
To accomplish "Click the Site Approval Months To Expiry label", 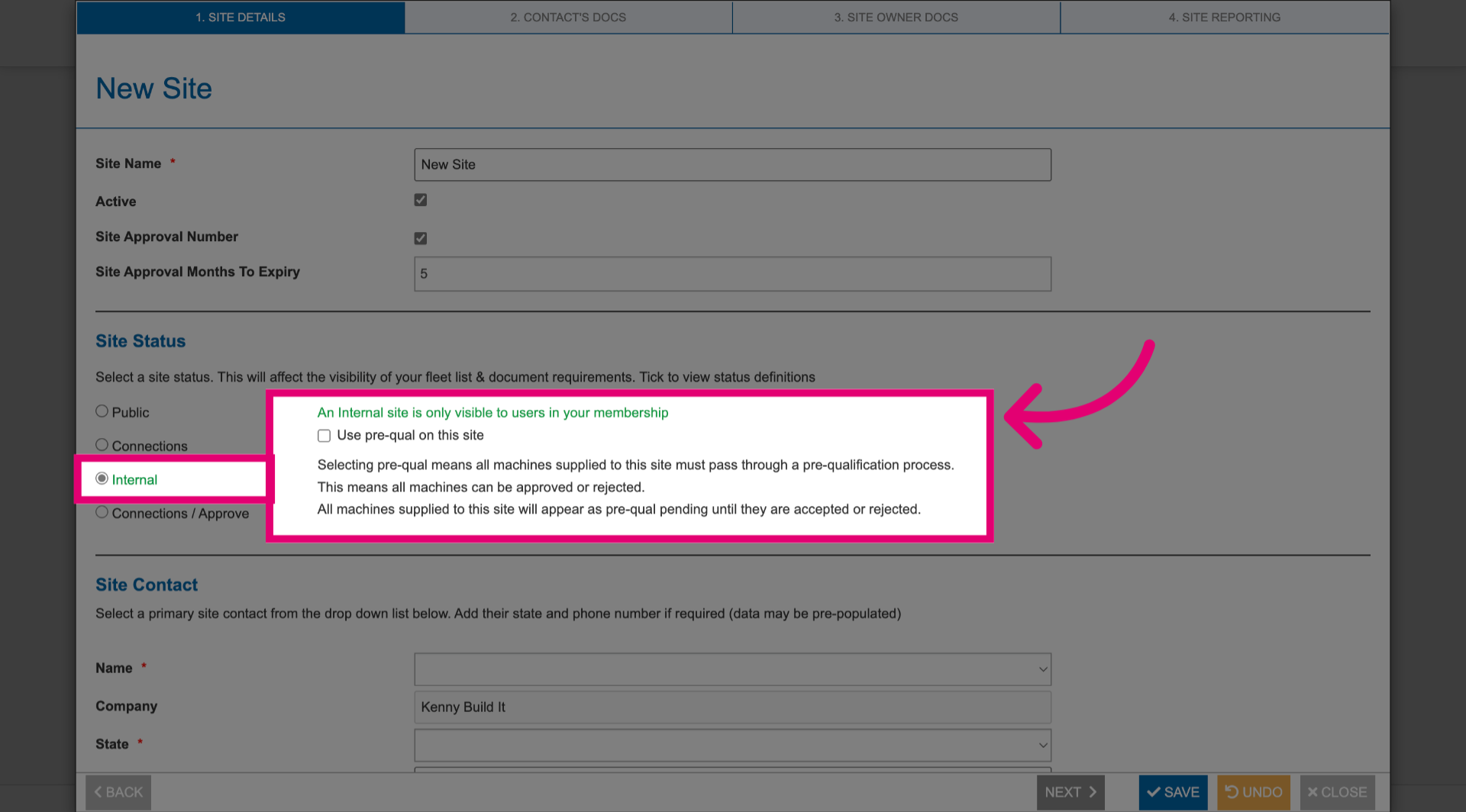I will click(198, 272).
